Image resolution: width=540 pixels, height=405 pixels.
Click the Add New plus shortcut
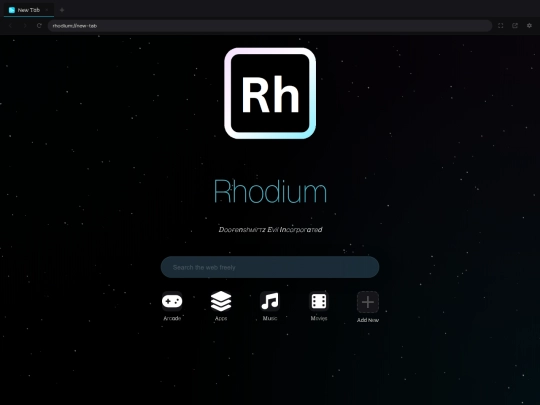tap(368, 302)
